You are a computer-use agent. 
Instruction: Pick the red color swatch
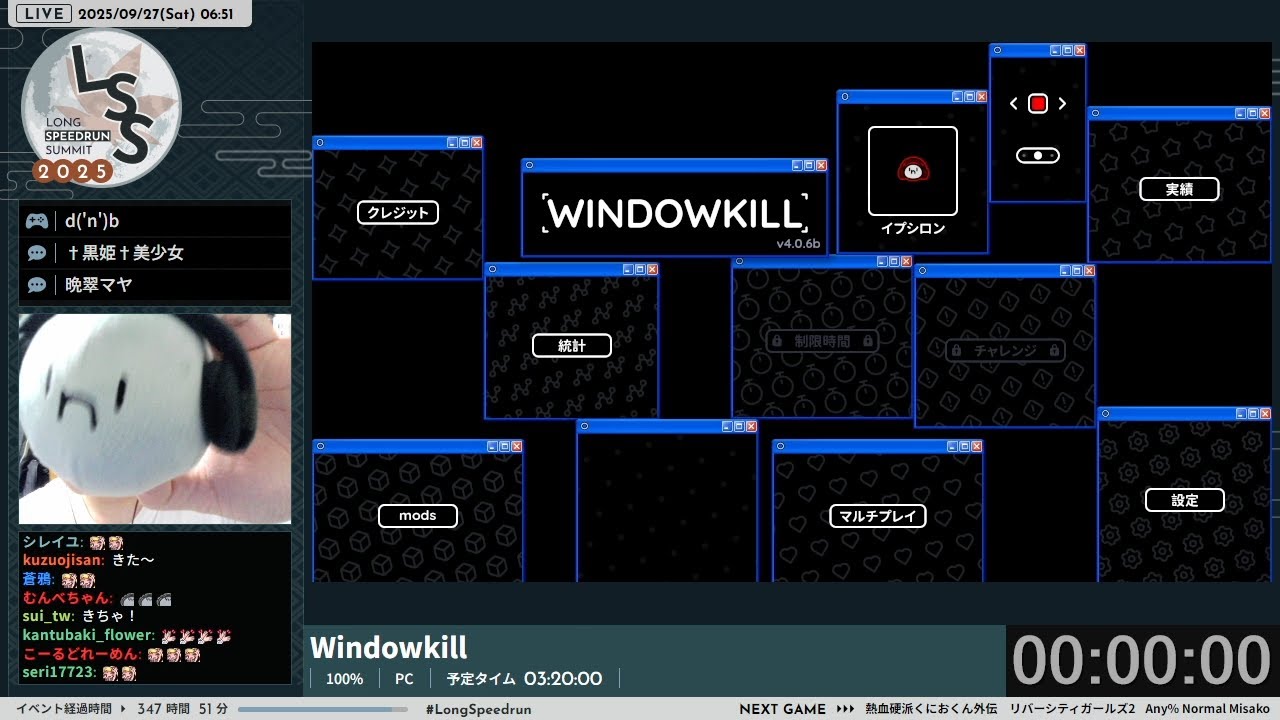(x=1038, y=103)
